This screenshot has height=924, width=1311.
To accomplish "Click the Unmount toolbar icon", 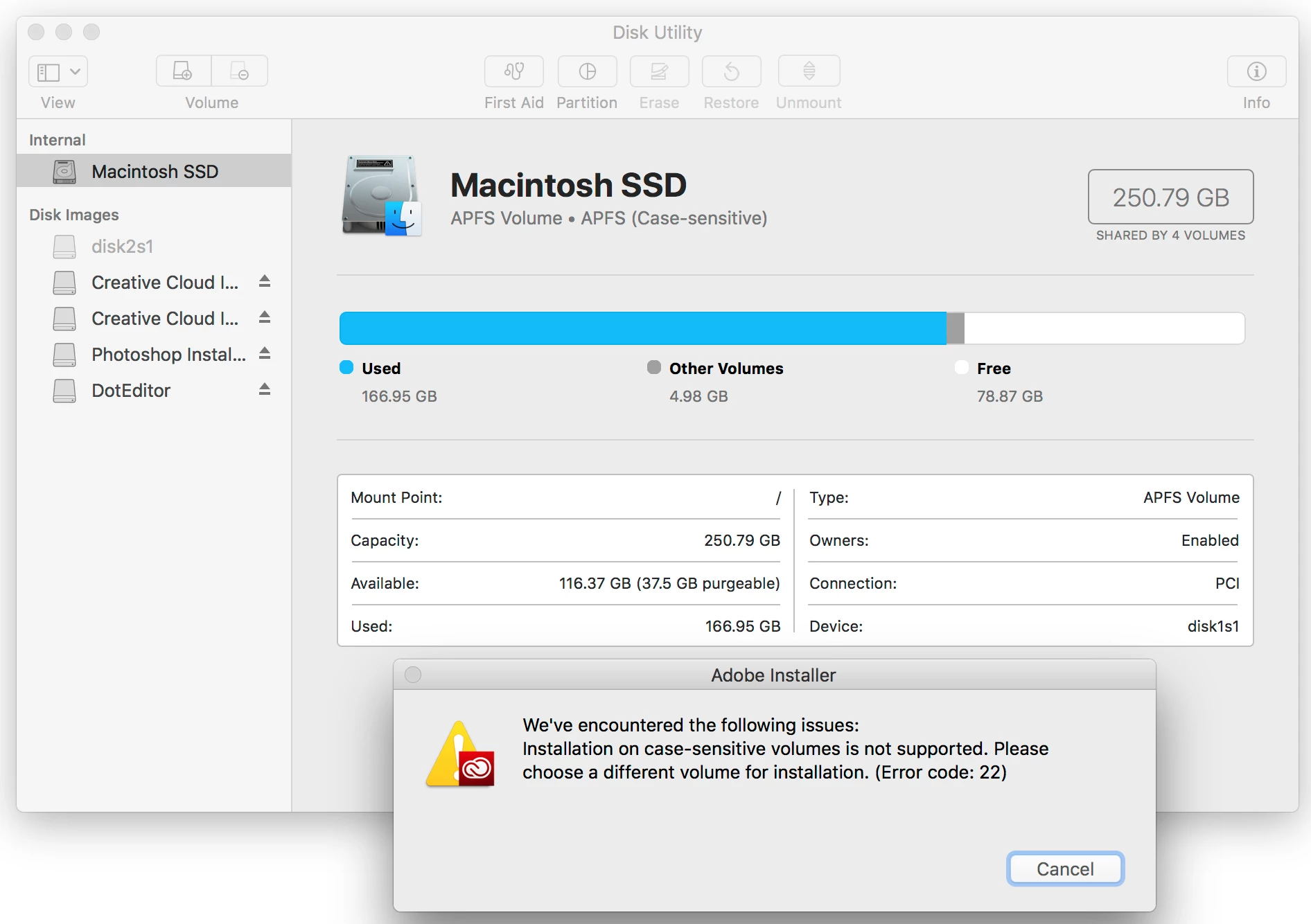I will pos(809,71).
